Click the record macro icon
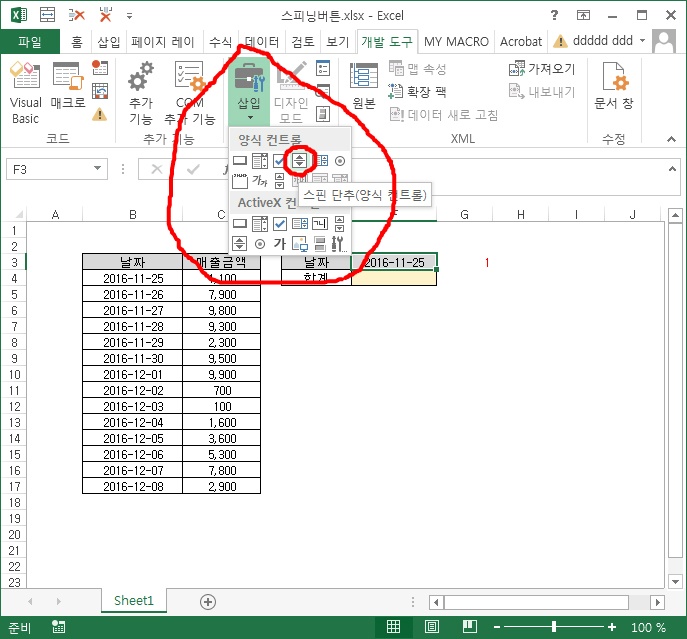The height and width of the screenshot is (639, 687). [x=100, y=67]
